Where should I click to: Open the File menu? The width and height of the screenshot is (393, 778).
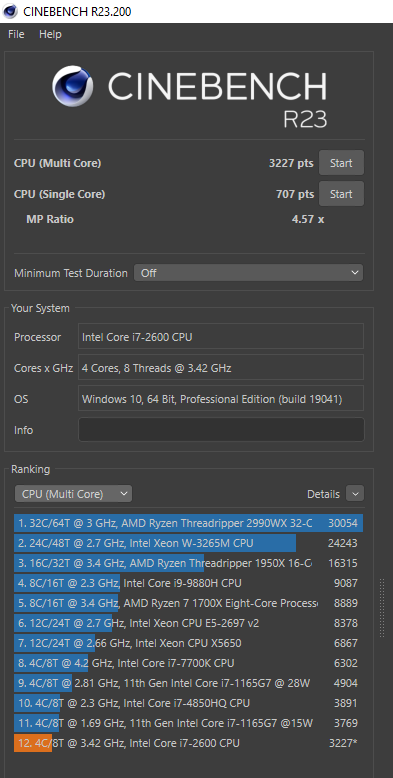pos(16,34)
